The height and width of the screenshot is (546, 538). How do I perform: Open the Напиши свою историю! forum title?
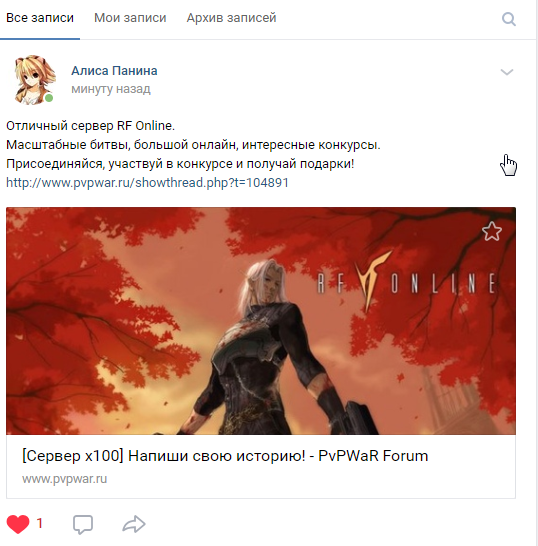pyautogui.click(x=225, y=456)
